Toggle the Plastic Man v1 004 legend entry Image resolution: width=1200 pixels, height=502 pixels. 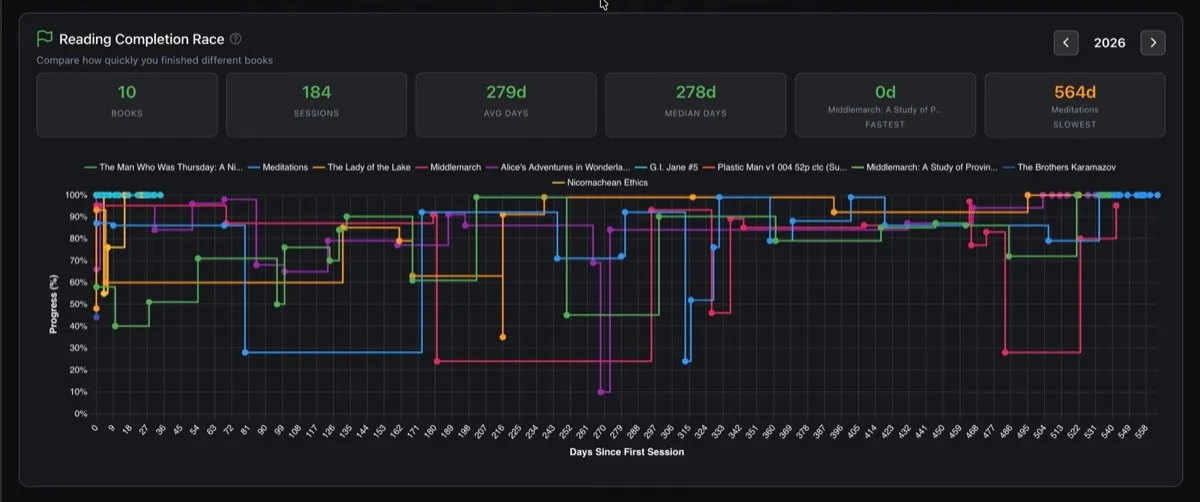776,168
